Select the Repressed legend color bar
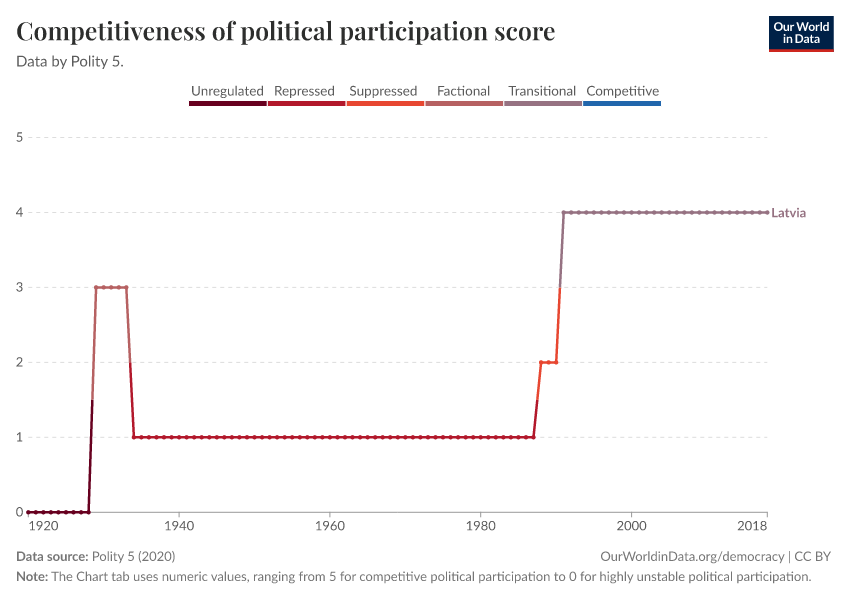The width and height of the screenshot is (850, 600). [306, 103]
